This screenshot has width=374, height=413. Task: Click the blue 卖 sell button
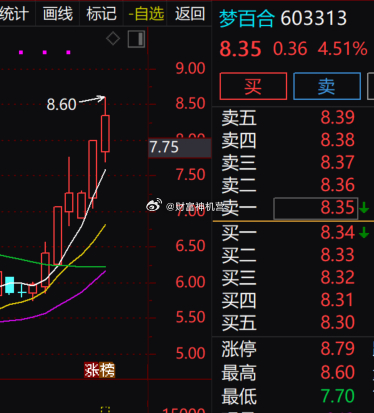(x=327, y=86)
